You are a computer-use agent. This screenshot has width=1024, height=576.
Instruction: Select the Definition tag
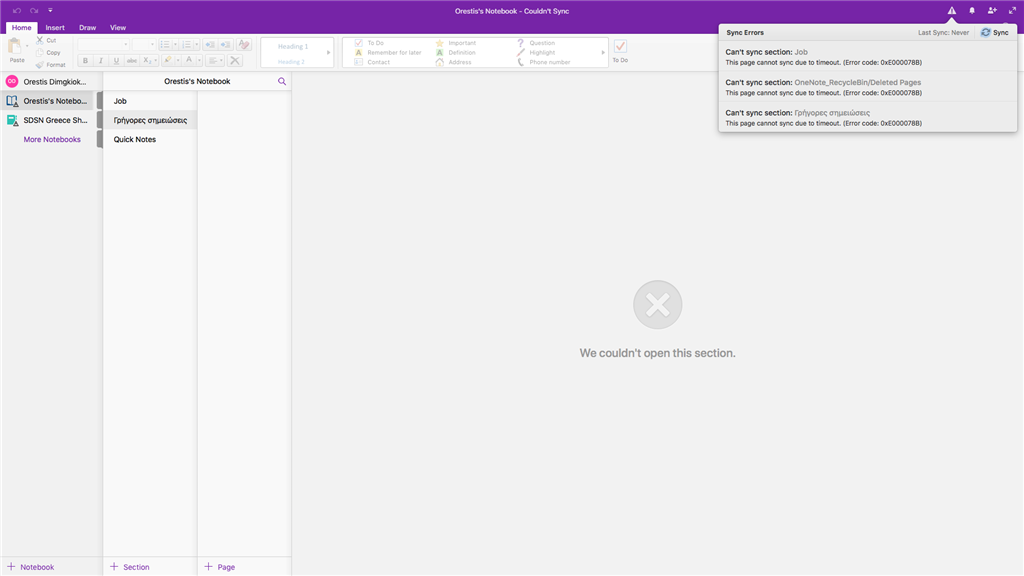click(456, 52)
